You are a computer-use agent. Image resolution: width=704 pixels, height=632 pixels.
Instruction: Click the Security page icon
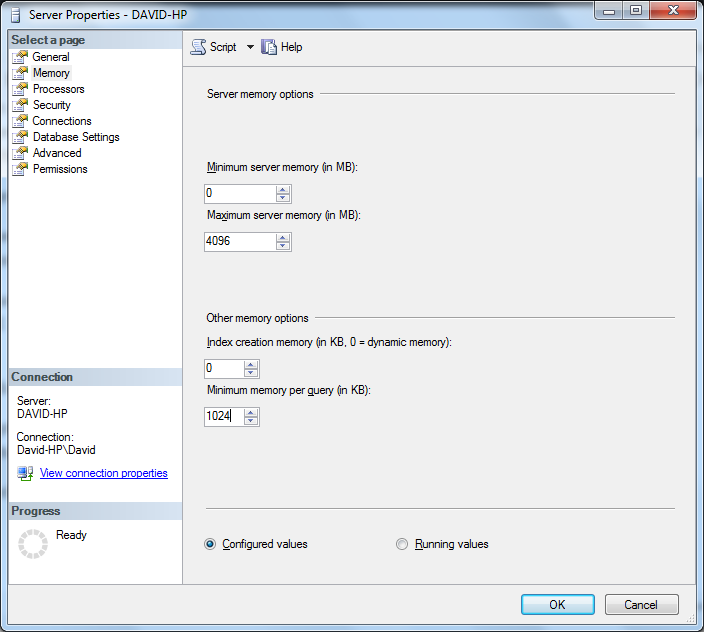click(x=19, y=105)
